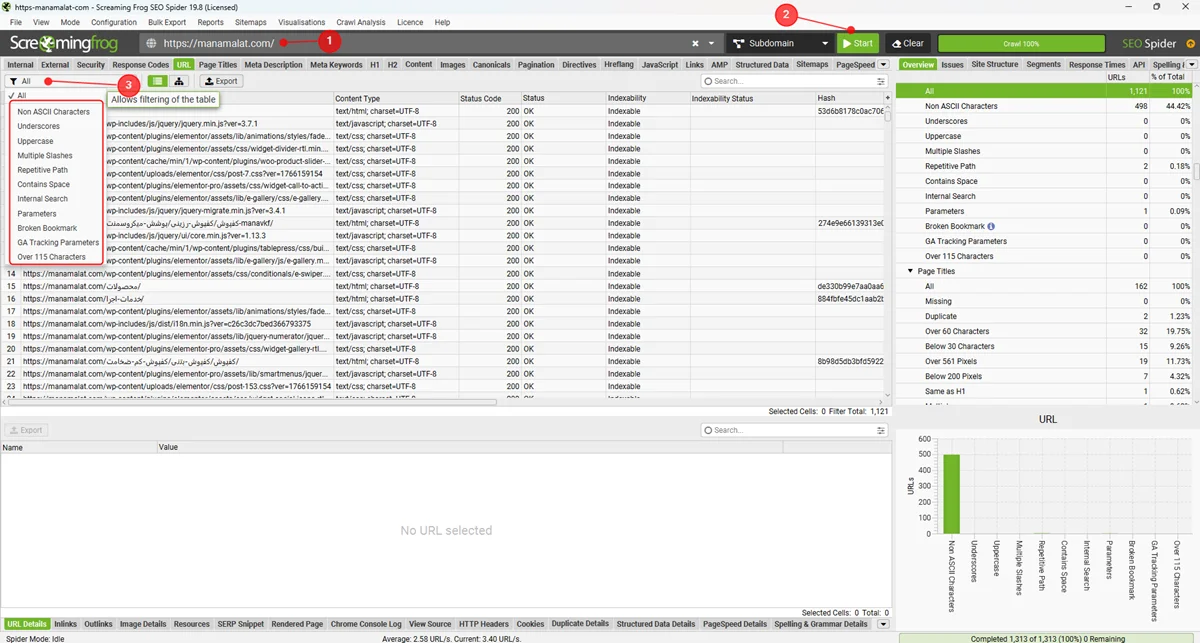Click the Clear button
This screenshot has width=1200, height=643.
(907, 44)
